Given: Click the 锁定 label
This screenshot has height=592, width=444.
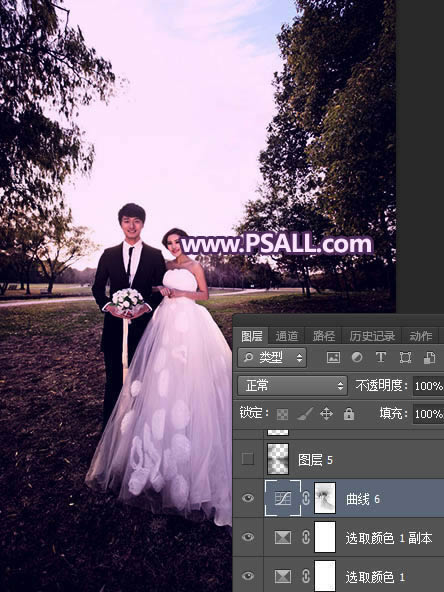Looking at the screenshot, I should coord(254,413).
